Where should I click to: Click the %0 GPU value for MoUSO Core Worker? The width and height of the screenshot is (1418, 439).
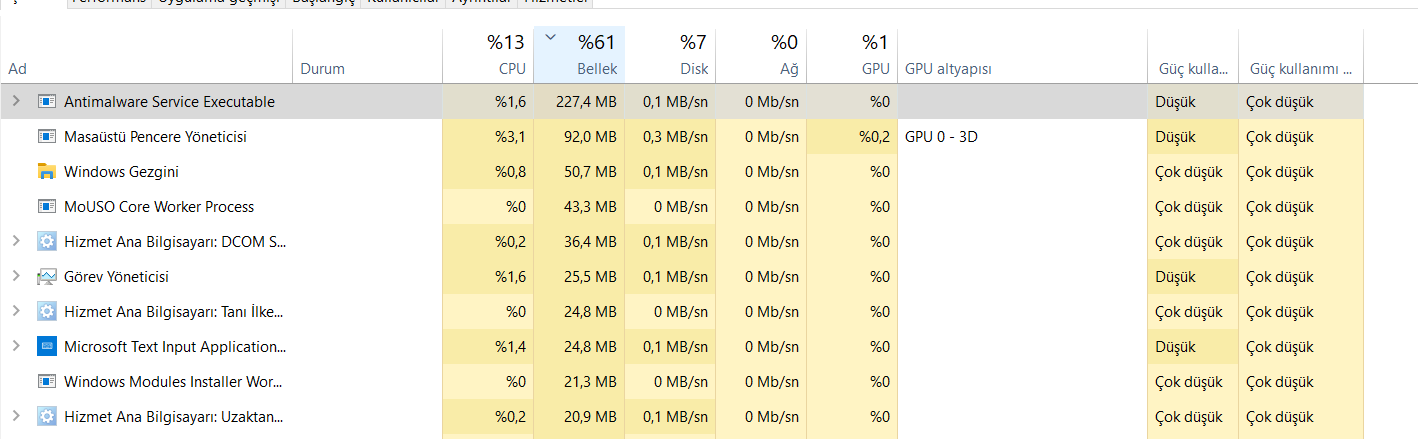click(880, 207)
